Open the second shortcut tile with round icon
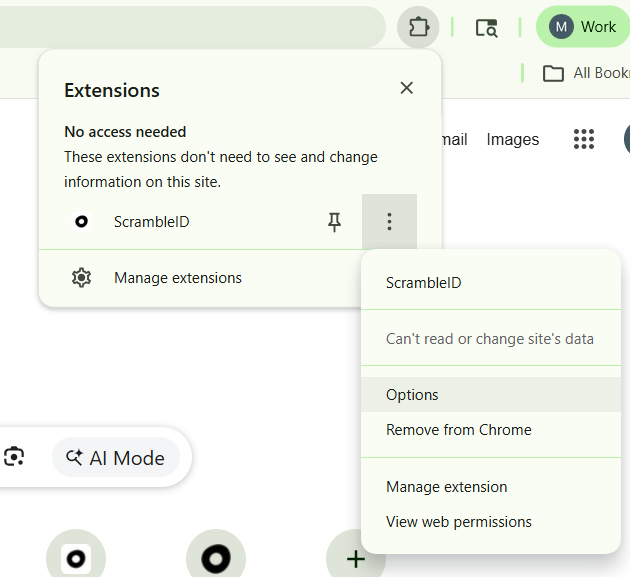Screen dimensions: 630x577 point(216,558)
